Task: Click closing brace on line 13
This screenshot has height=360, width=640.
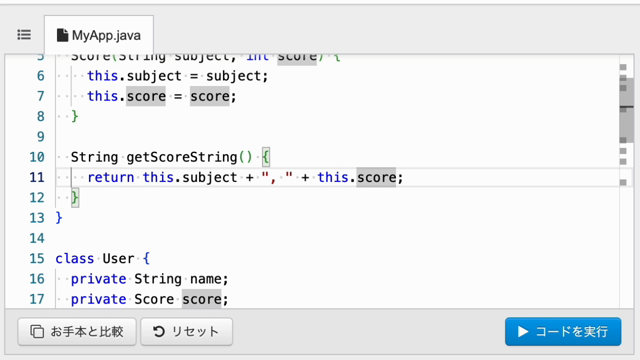Action: tap(59, 218)
